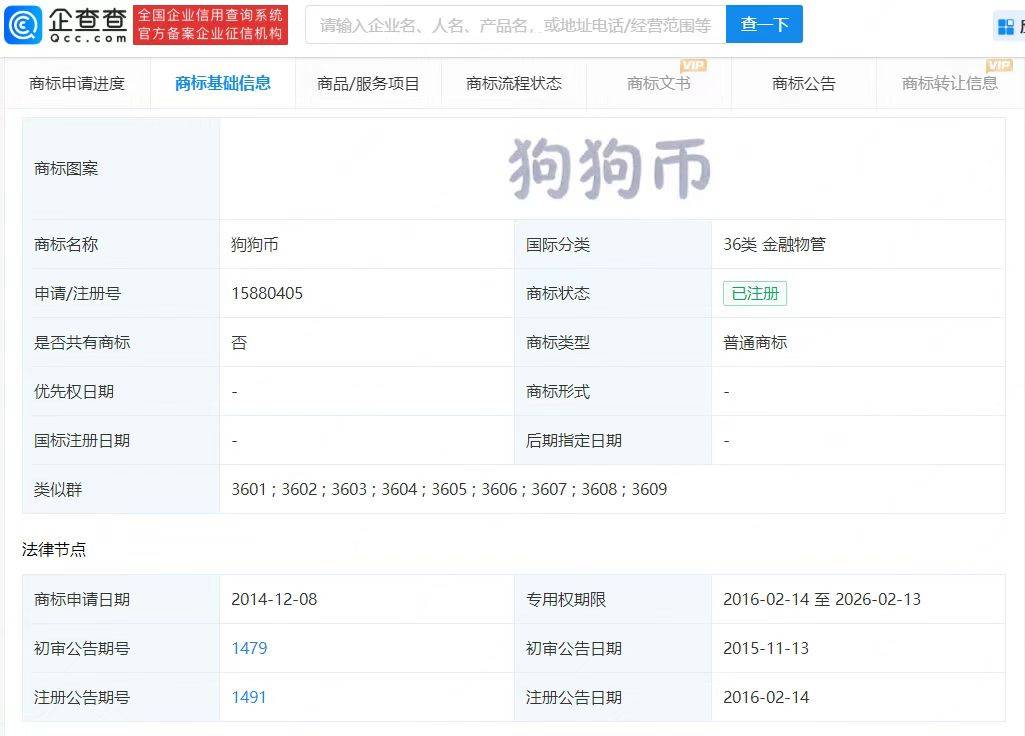Open the 商标文书 tab
1025x736 pixels.
point(658,84)
